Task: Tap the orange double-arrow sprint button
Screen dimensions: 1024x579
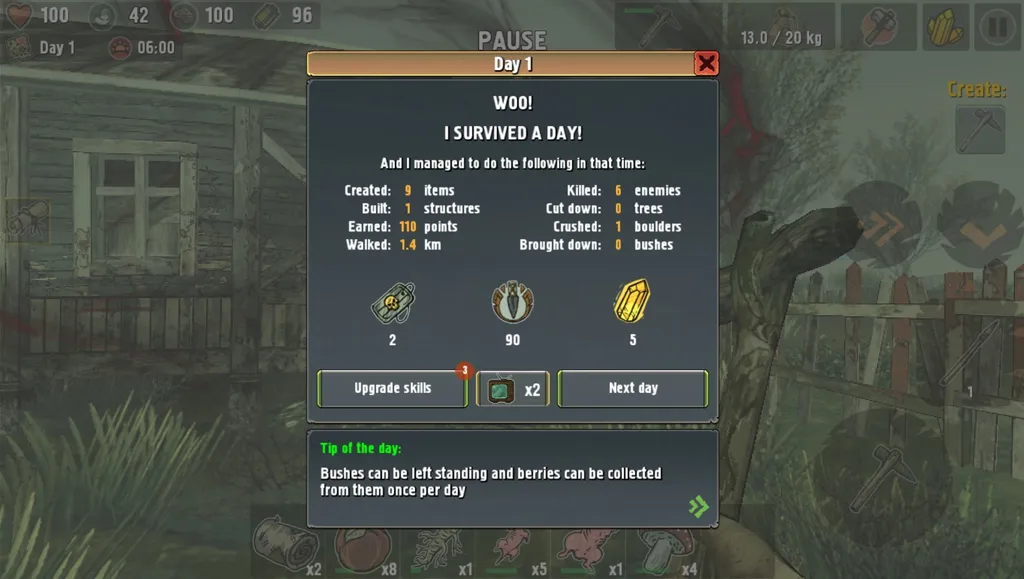Action: (882, 225)
